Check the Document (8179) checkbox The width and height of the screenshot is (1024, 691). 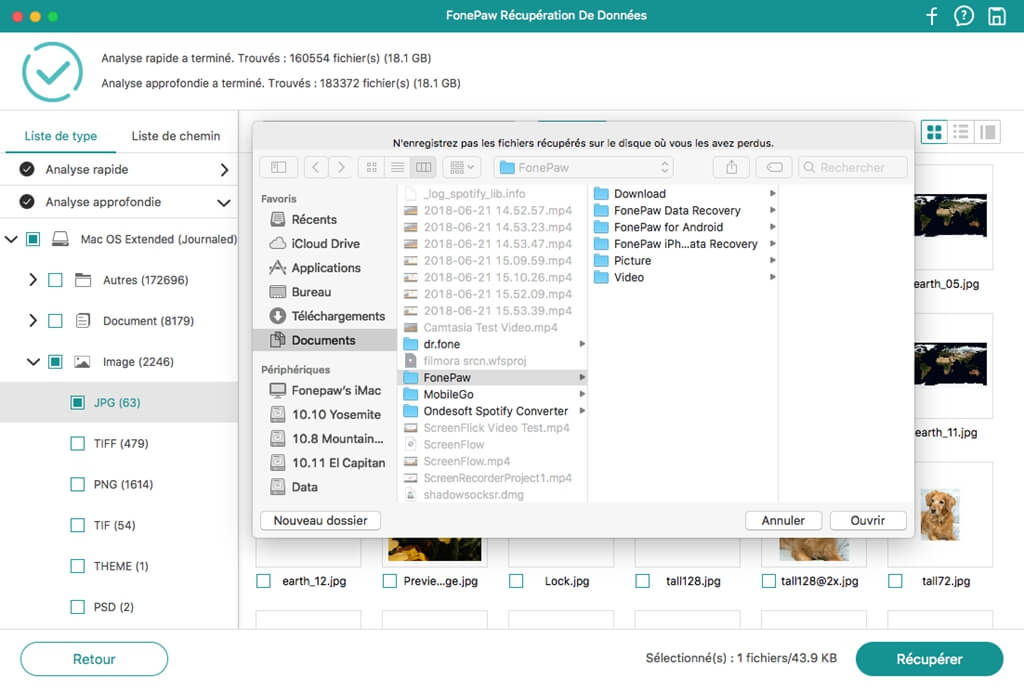[56, 321]
